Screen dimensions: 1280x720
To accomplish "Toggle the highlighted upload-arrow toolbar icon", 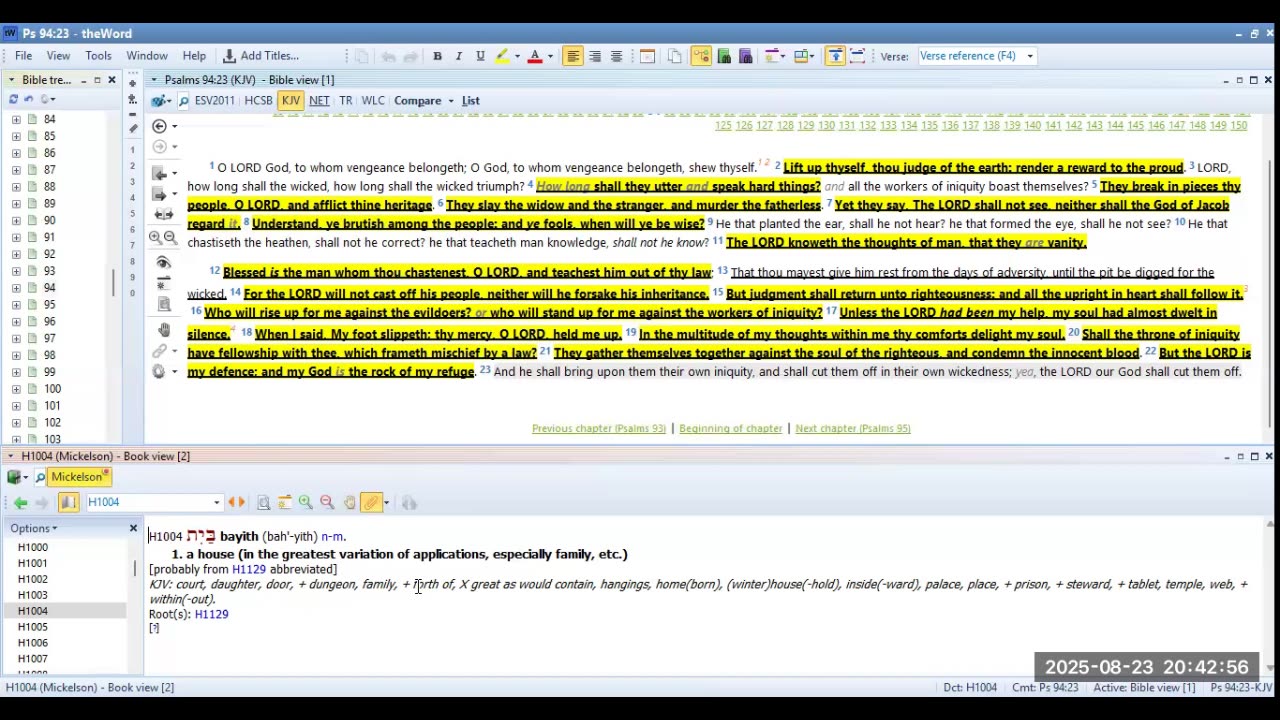I will [x=835, y=56].
